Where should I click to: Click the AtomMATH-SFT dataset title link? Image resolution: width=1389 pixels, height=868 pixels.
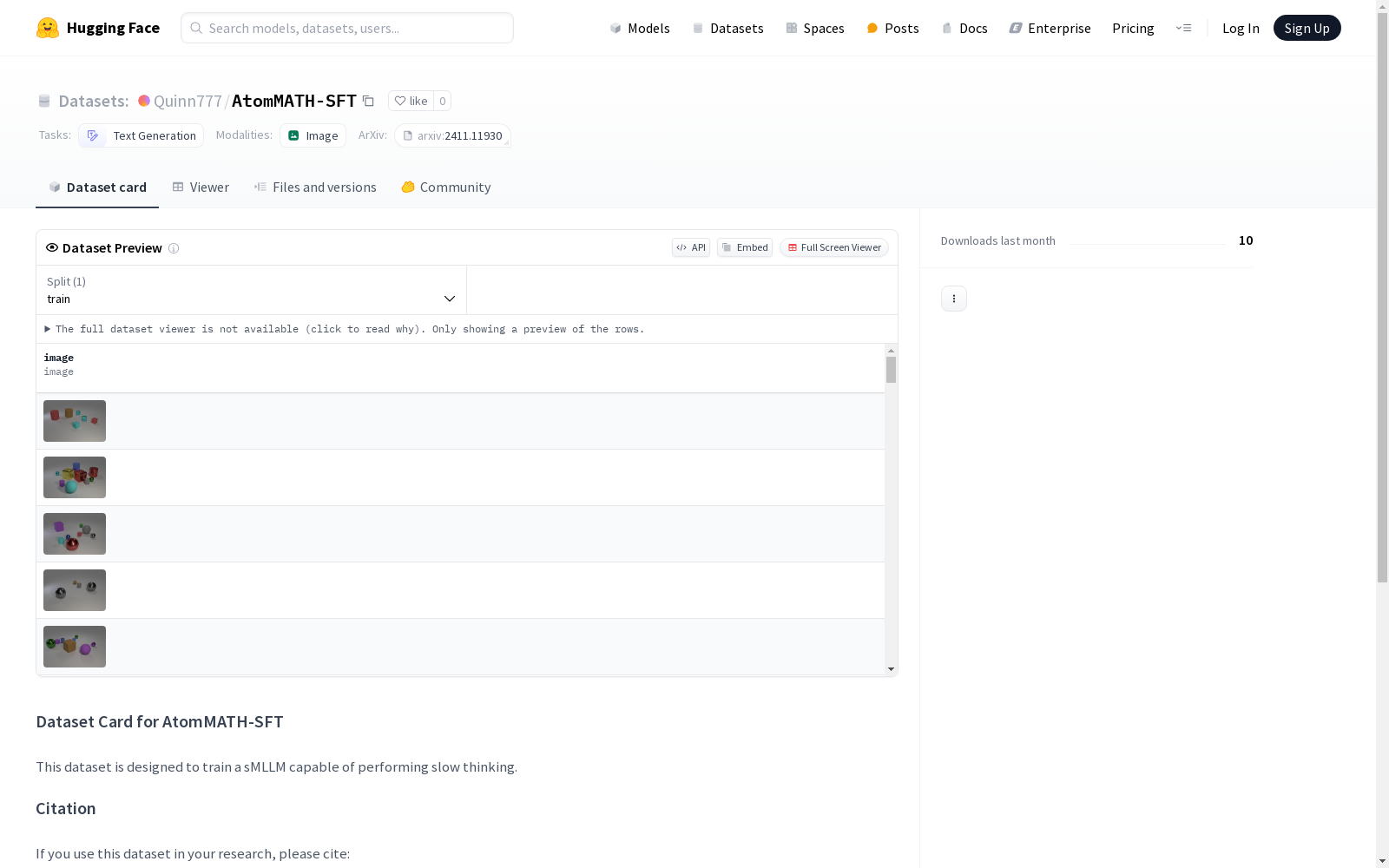294,101
